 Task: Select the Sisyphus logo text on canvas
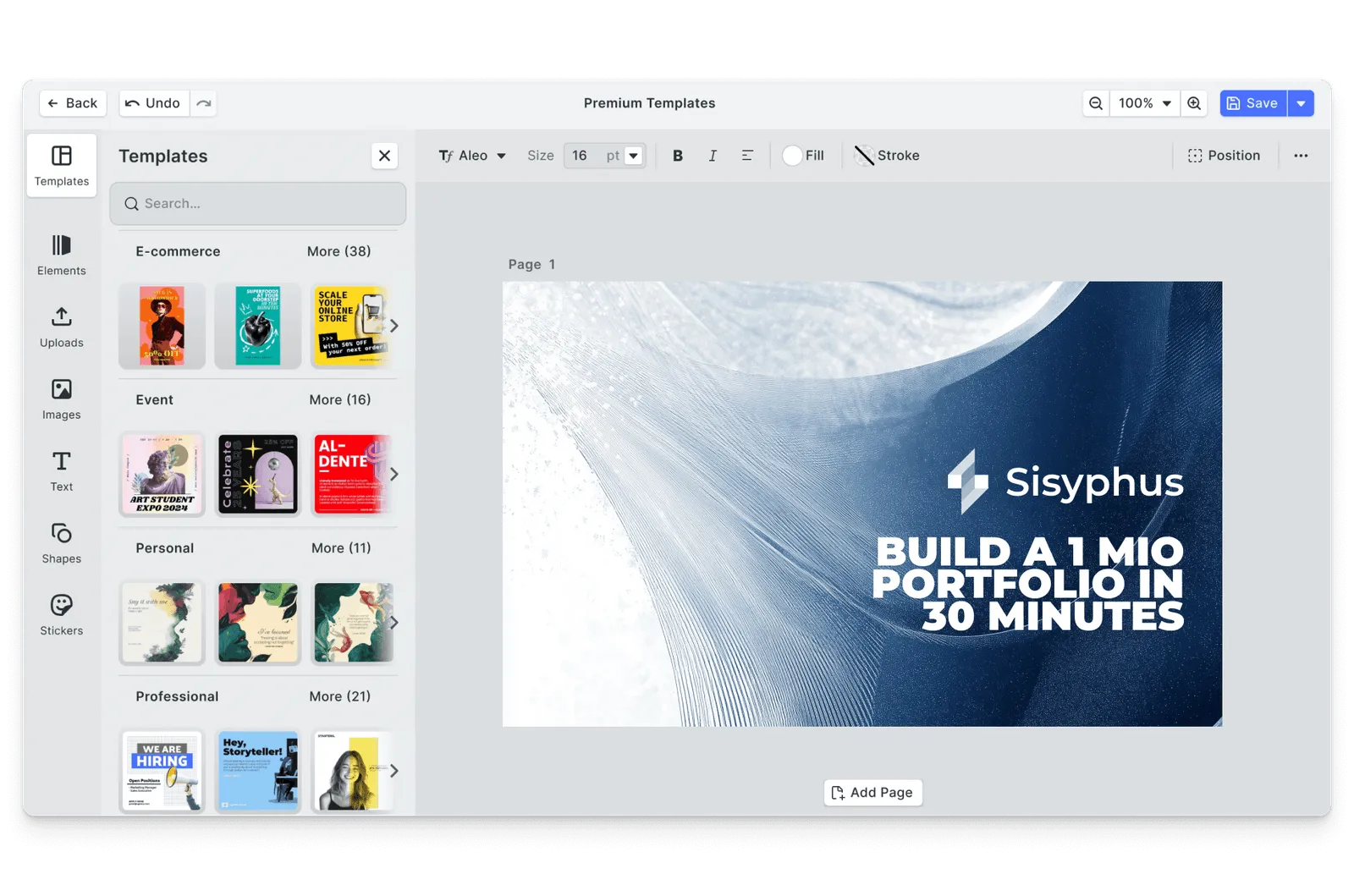(1094, 482)
